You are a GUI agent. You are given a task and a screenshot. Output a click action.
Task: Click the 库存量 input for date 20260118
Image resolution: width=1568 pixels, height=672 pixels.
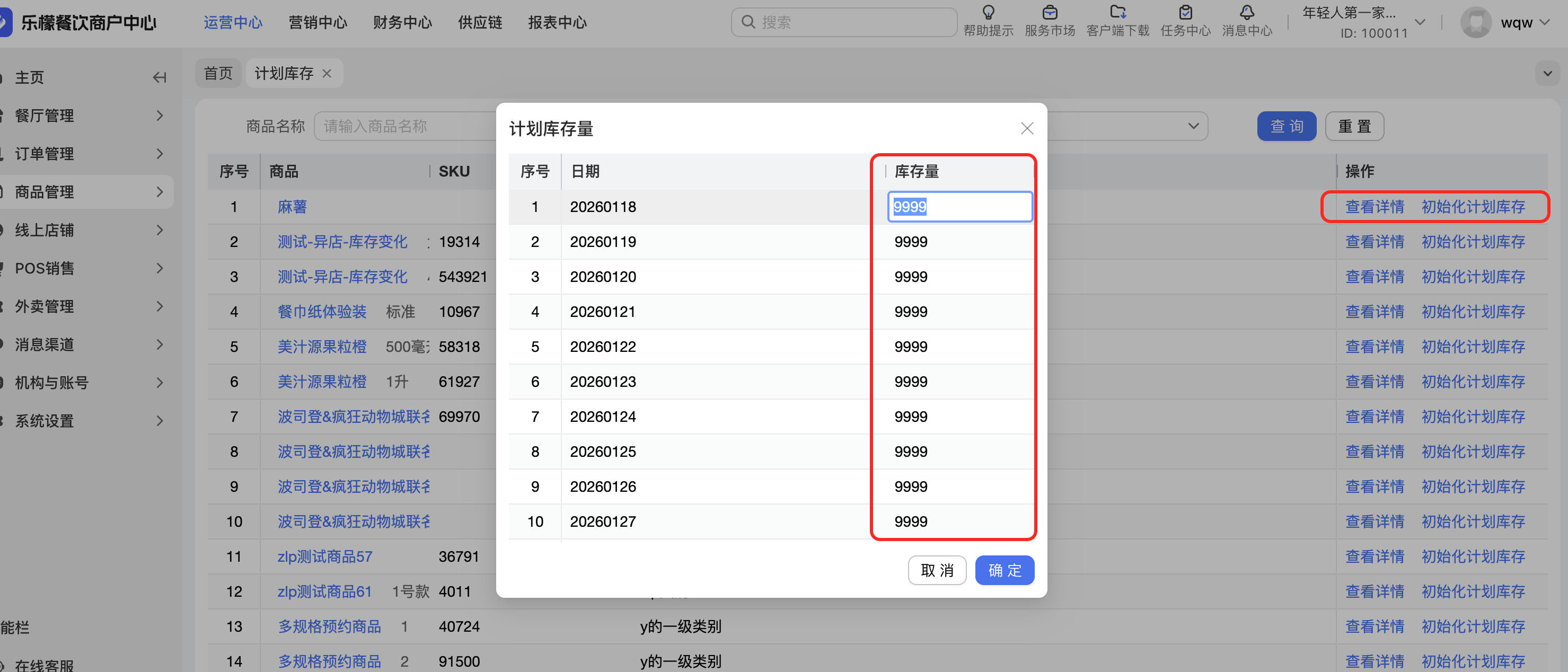click(x=959, y=207)
